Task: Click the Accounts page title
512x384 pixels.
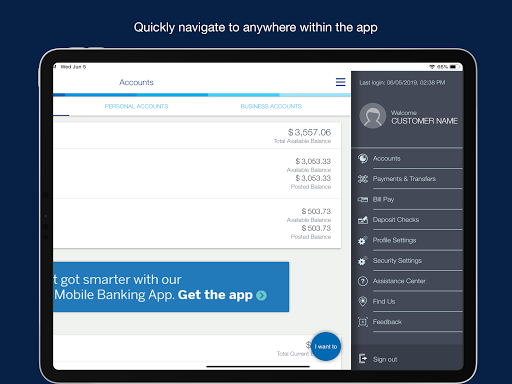Action: [136, 82]
